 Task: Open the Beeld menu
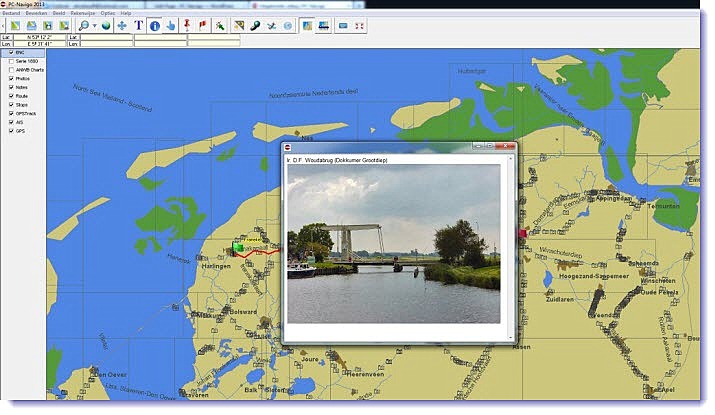point(59,13)
